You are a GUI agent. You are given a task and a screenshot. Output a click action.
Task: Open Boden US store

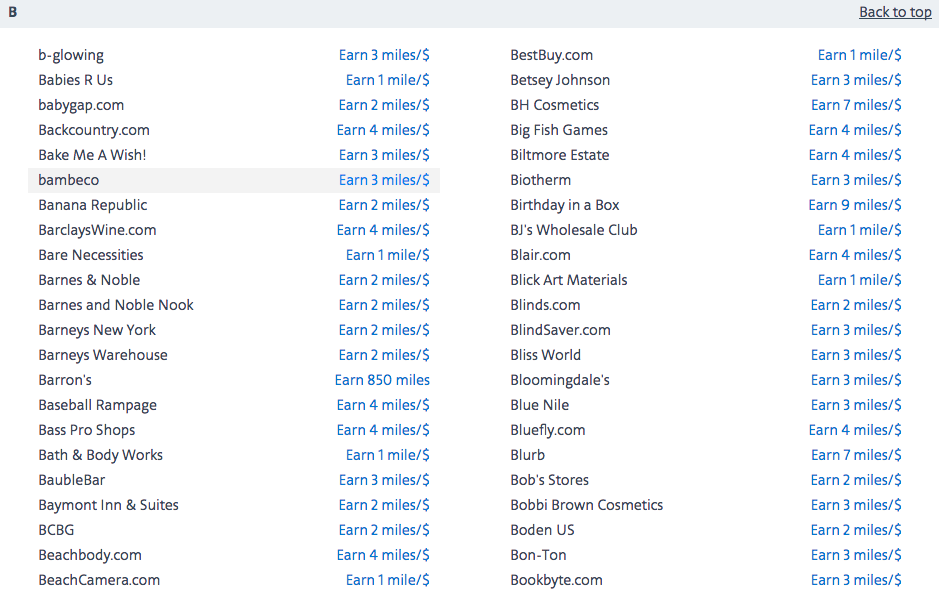click(542, 530)
